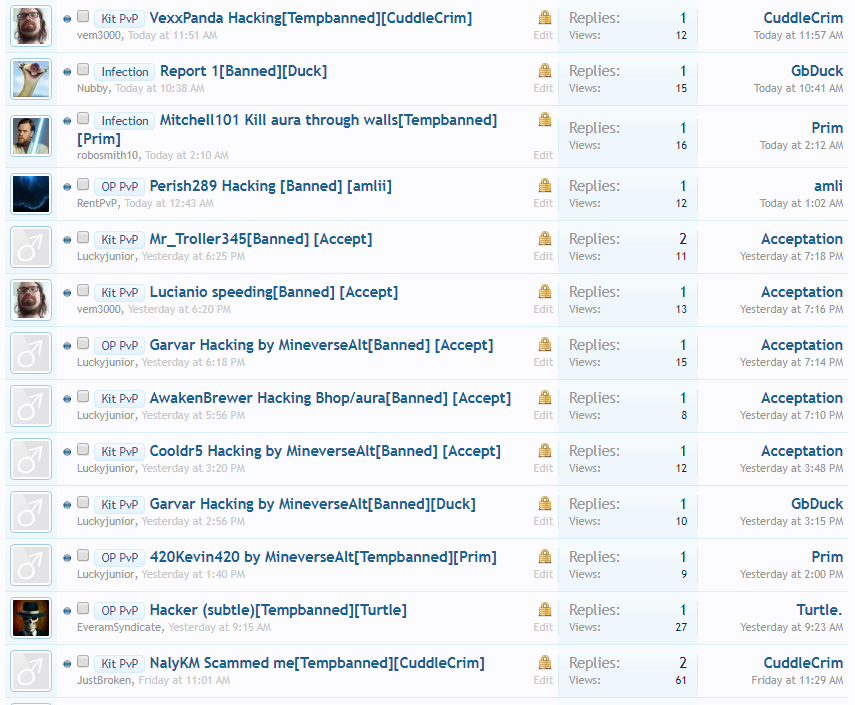Open GbDuck profile on Report 1 thread
Viewport: 855px width, 705px height.
tap(817, 71)
